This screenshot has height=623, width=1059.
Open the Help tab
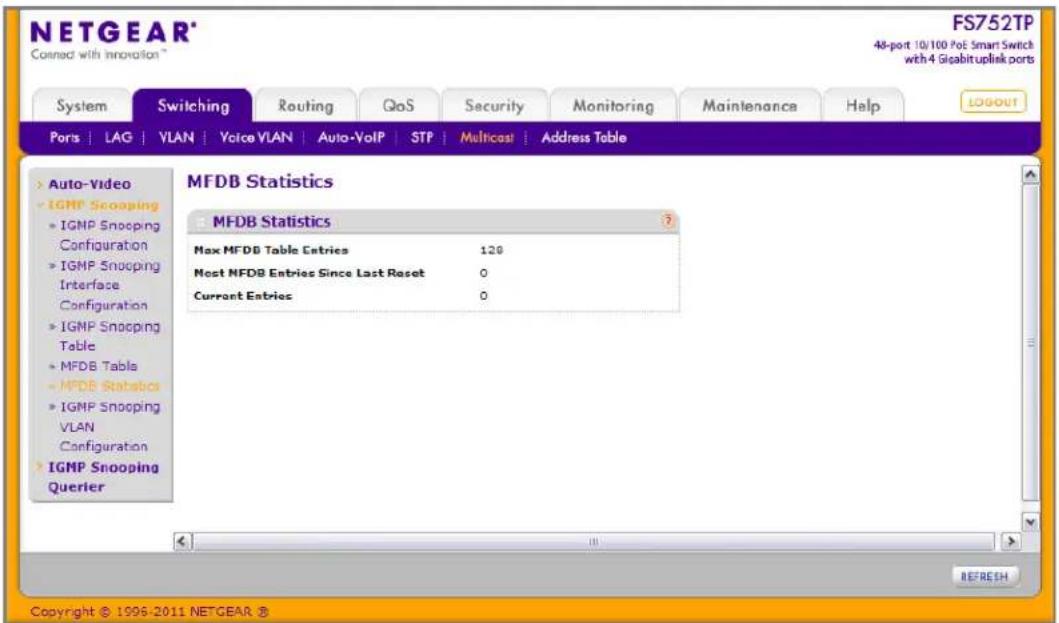[862, 106]
